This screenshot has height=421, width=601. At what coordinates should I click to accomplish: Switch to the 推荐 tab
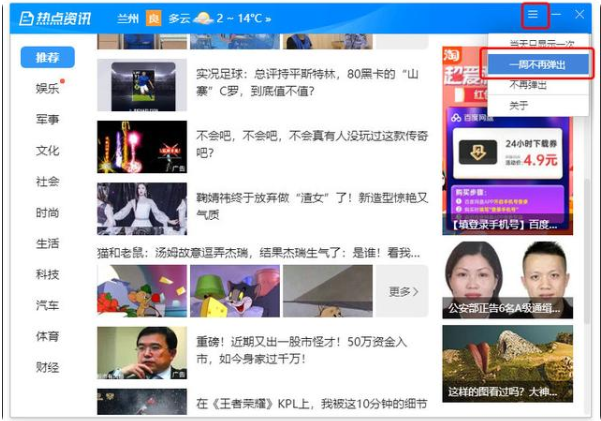47,57
